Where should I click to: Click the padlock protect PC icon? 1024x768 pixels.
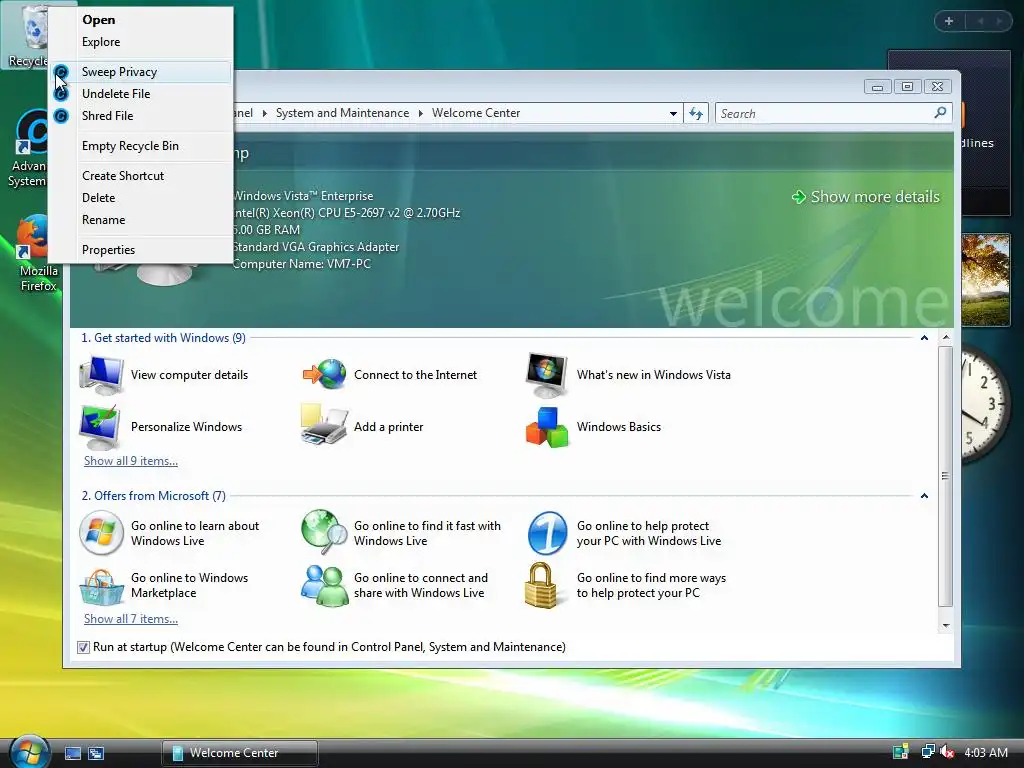pyautogui.click(x=541, y=586)
